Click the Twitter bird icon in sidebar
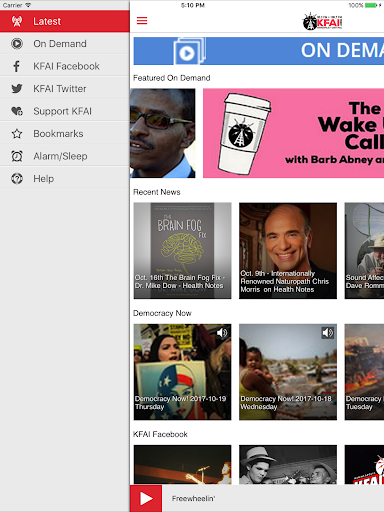 point(17,88)
